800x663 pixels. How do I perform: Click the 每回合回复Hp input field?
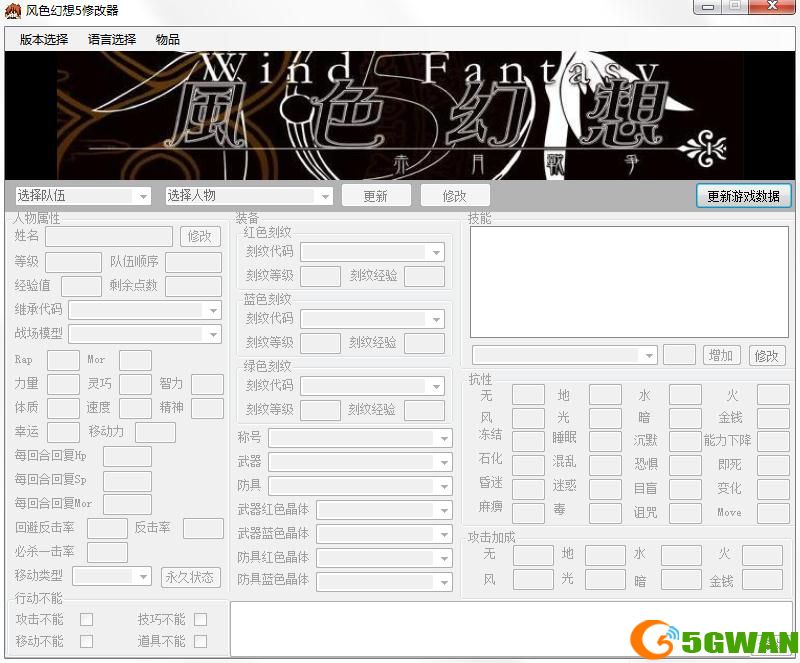coord(127,456)
